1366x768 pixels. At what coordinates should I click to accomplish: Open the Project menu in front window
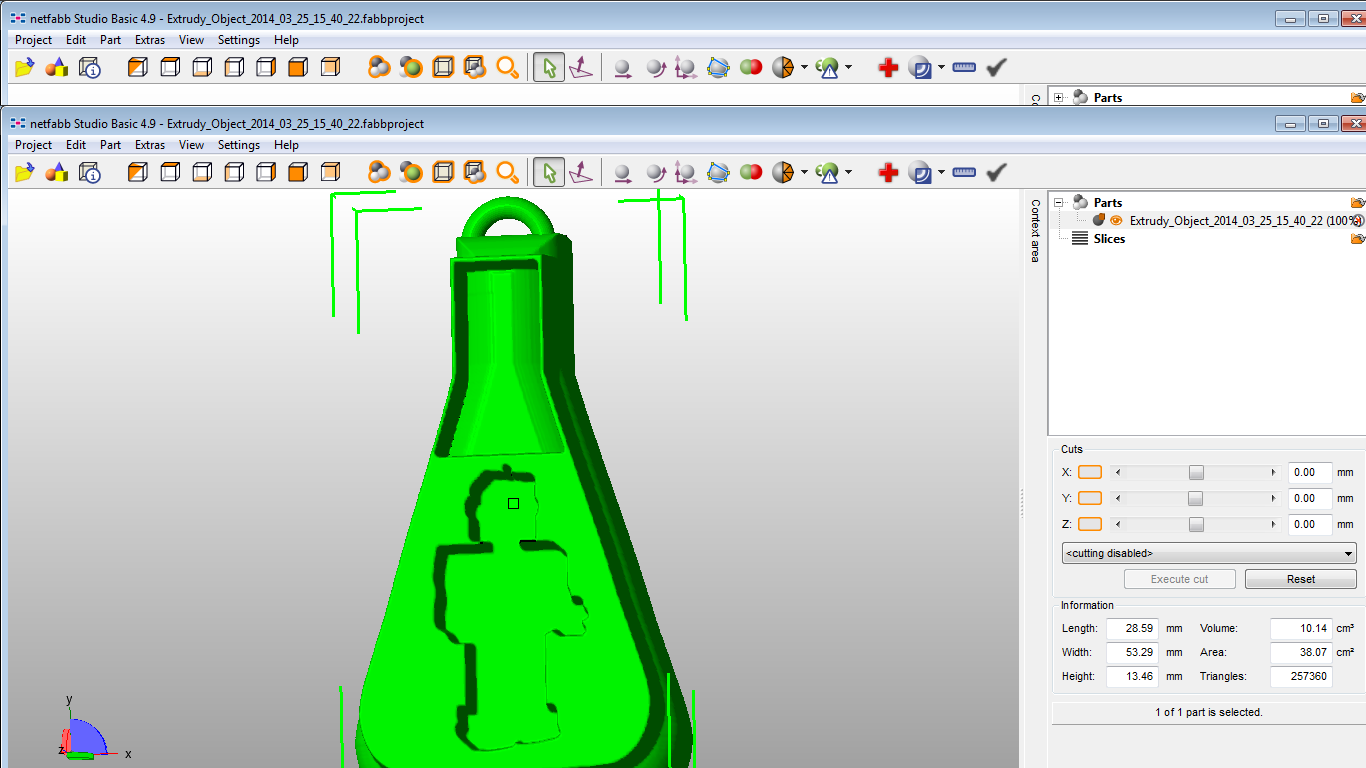(x=33, y=145)
